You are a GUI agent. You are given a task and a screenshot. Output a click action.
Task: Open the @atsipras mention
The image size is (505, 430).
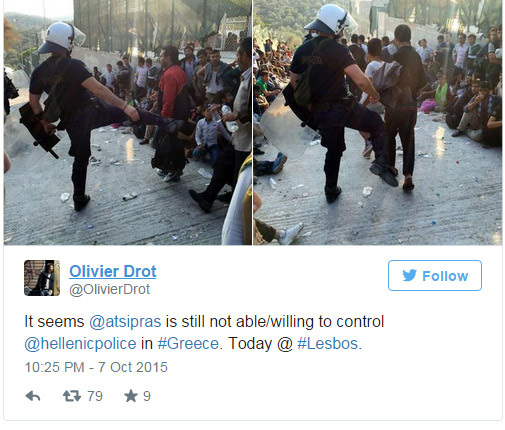pos(125,322)
